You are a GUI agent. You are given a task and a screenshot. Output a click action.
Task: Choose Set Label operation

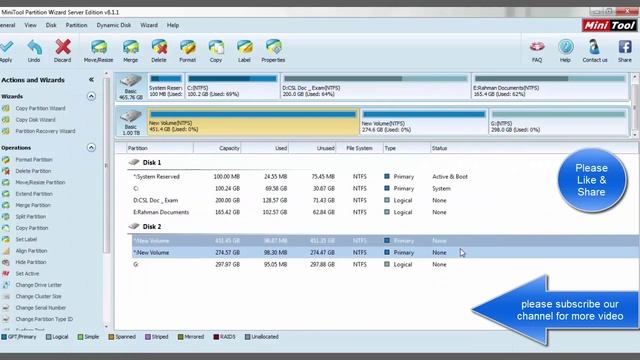26,240
